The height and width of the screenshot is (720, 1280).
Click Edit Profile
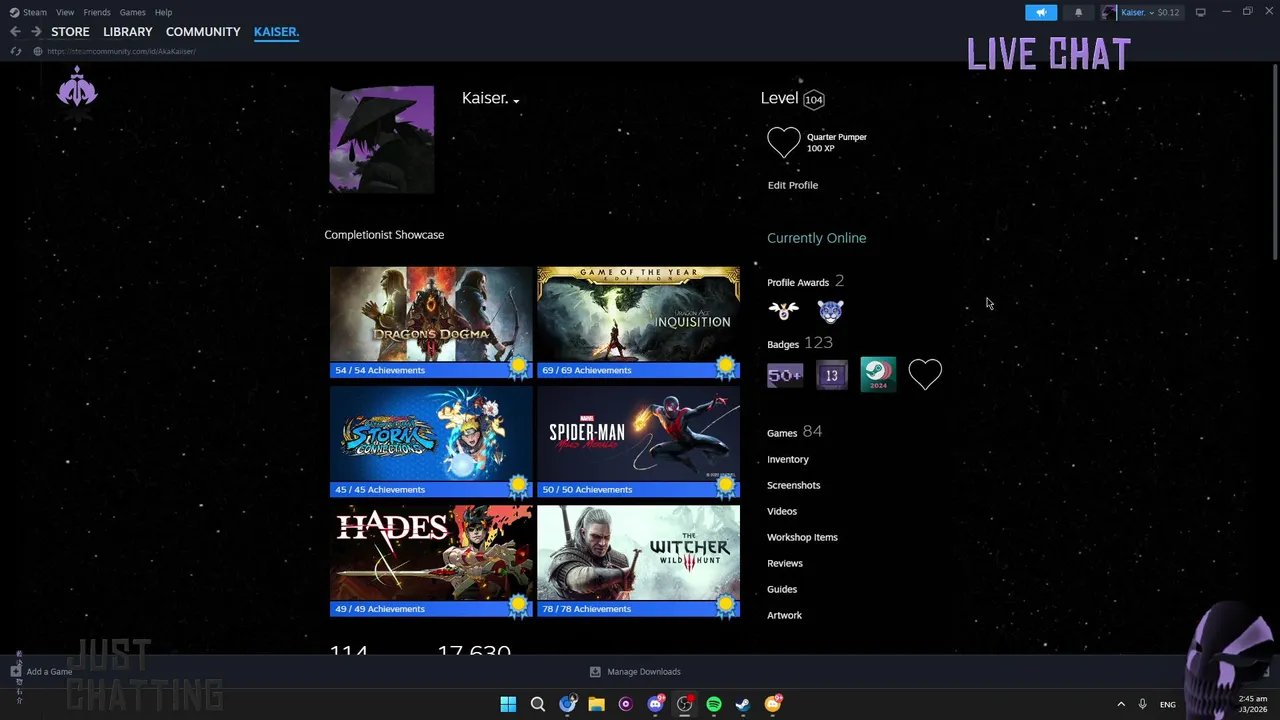click(x=793, y=185)
